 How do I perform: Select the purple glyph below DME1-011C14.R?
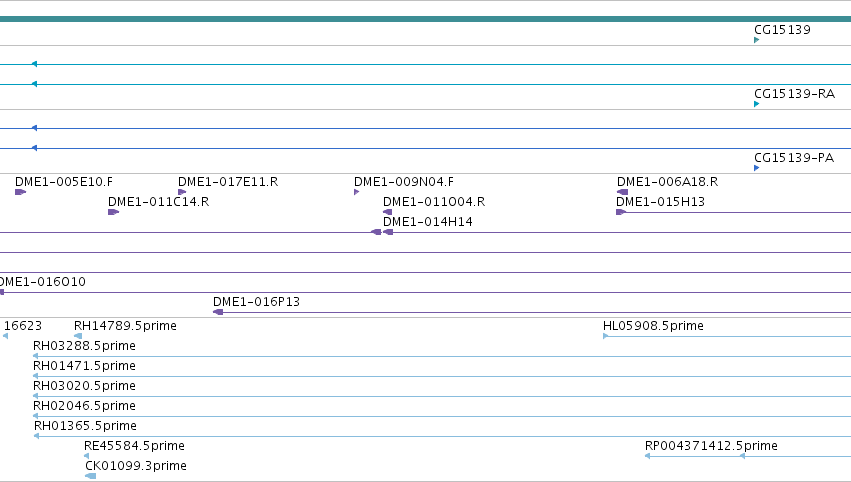113,212
